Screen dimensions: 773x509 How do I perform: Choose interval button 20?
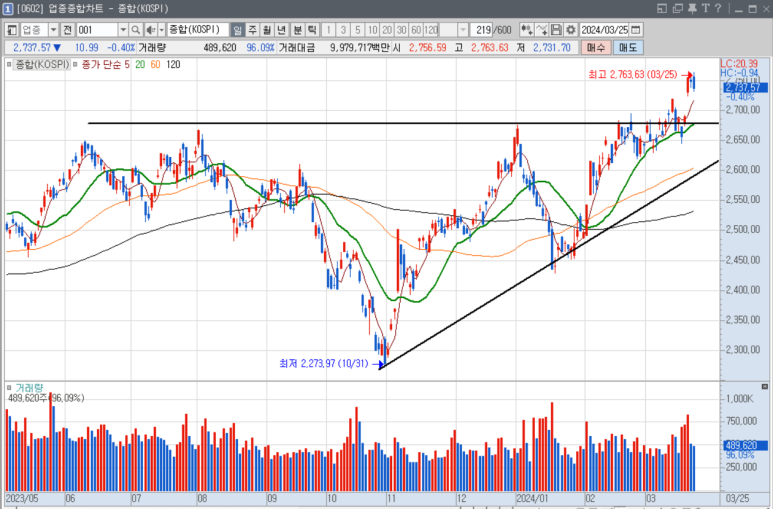[387, 30]
